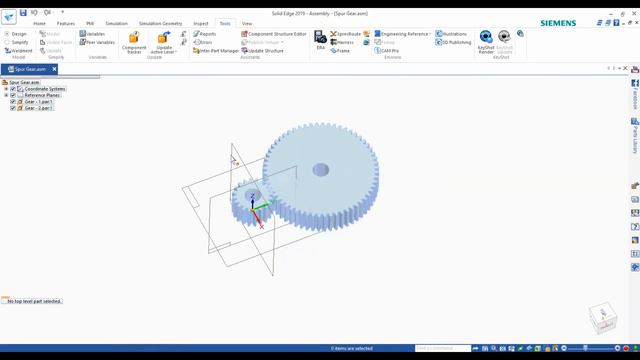Viewport: 640px width, 360px height.
Task: Open Component Structure Editor
Action: coord(274,34)
